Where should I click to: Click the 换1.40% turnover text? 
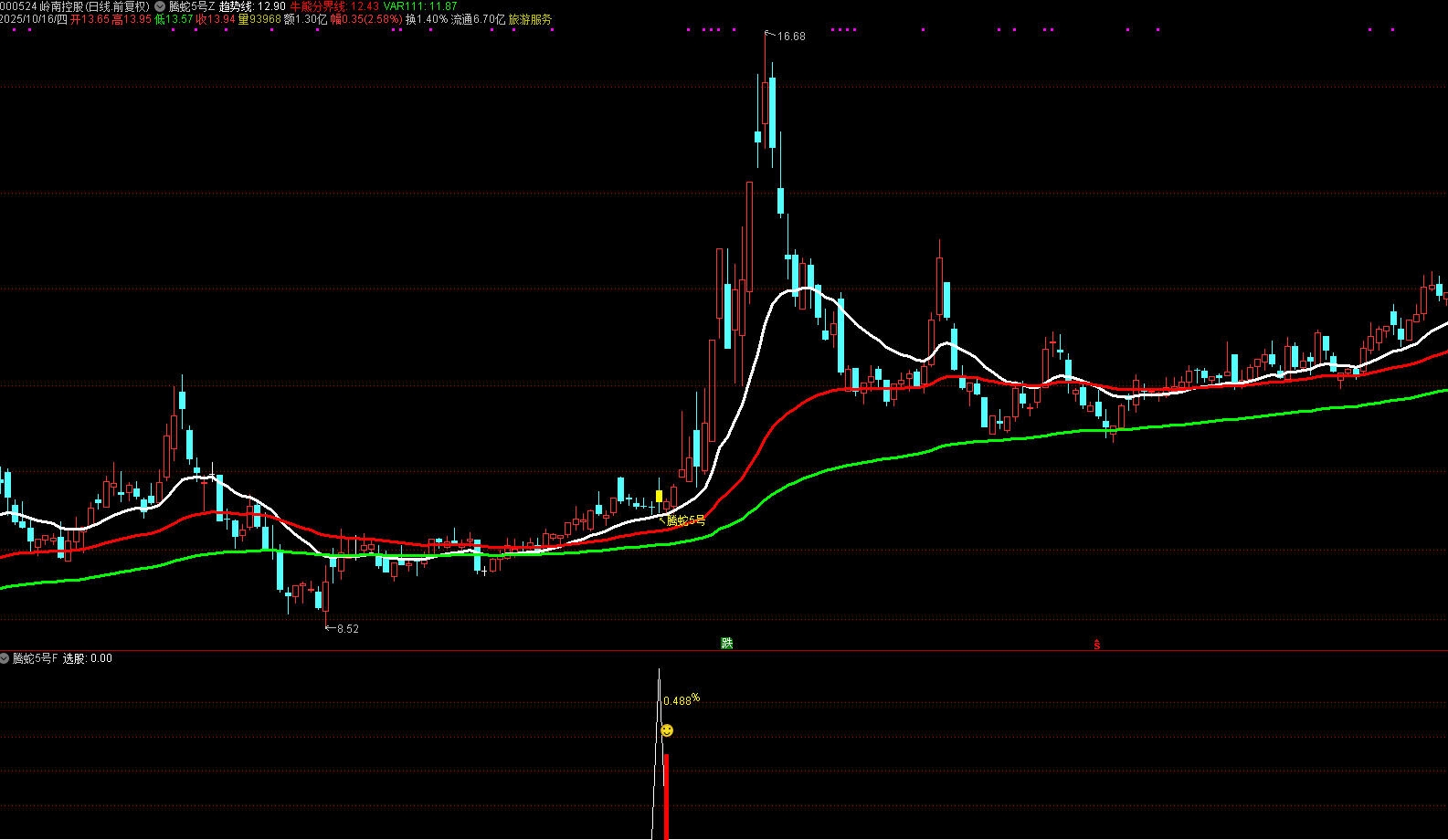(427, 19)
